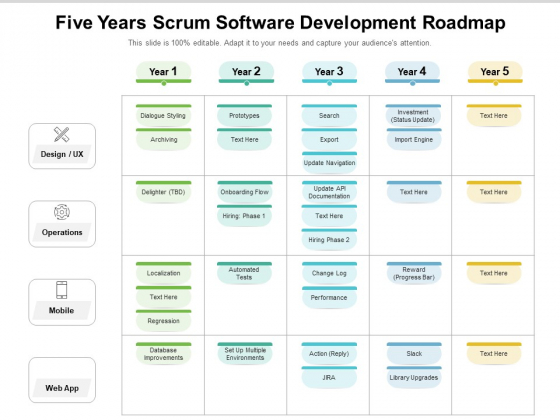The height and width of the screenshot is (420, 560).
Task: Click the teal dot marker under Year 2
Action: tap(246, 84)
